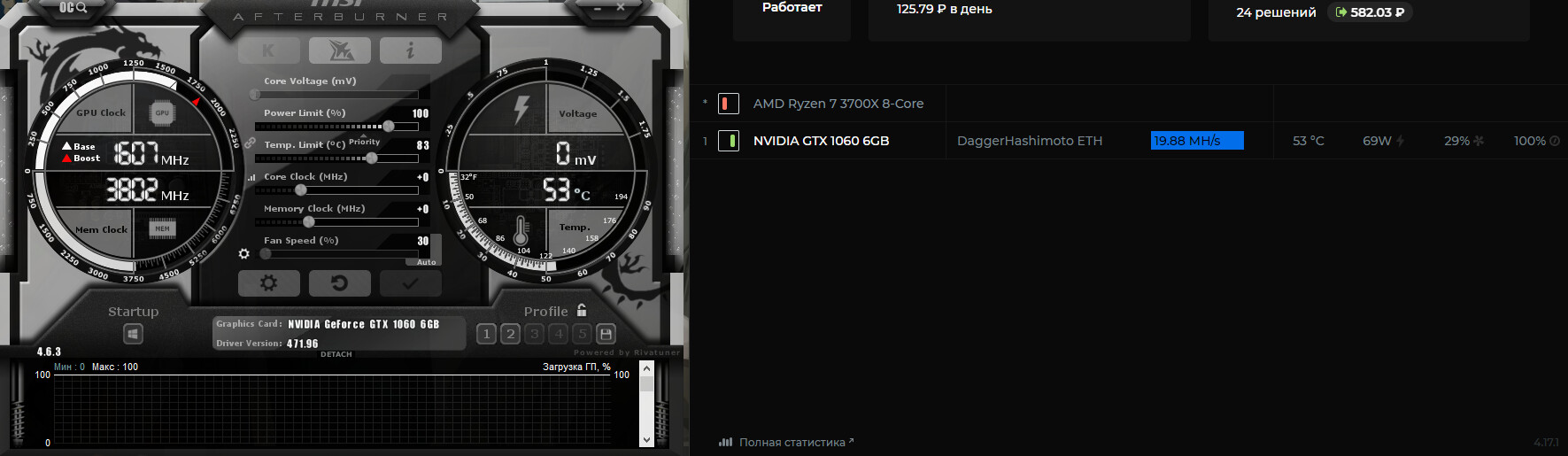Image resolution: width=1568 pixels, height=456 pixels.
Task: Select profile slot 2
Action: [510, 334]
